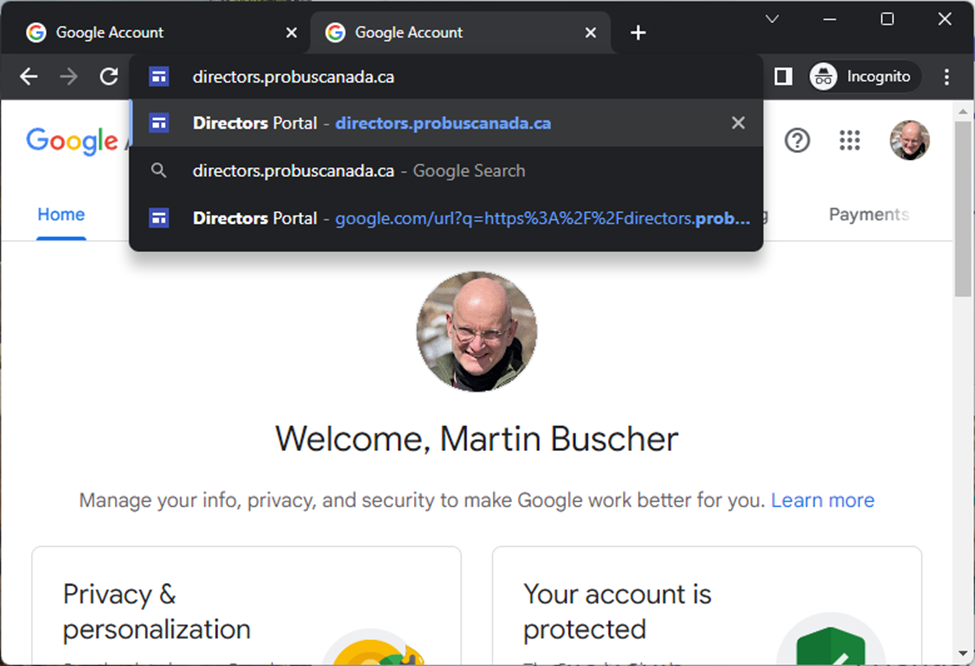Click the scrollbar up arrow
Viewport: 975px width, 666px height.
click(x=963, y=111)
